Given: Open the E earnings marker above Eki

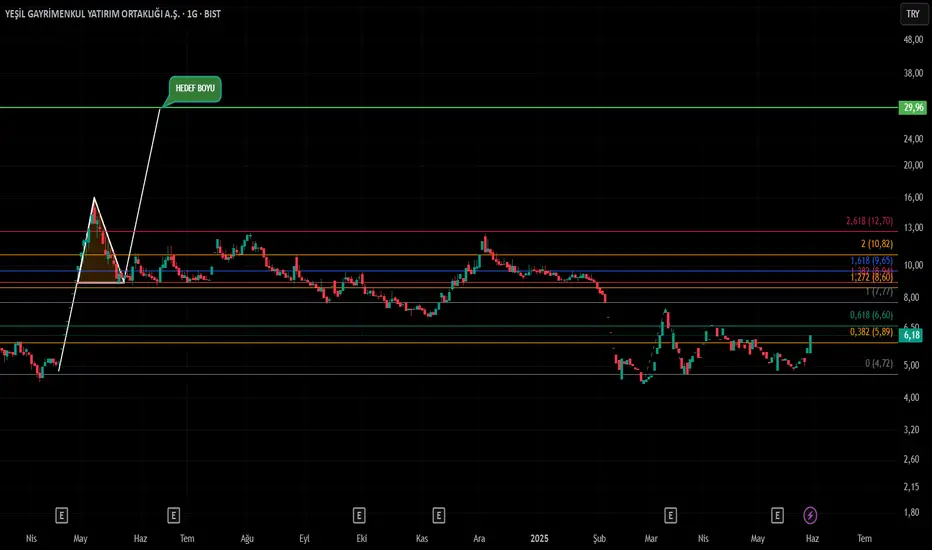Looking at the screenshot, I should point(358,516).
